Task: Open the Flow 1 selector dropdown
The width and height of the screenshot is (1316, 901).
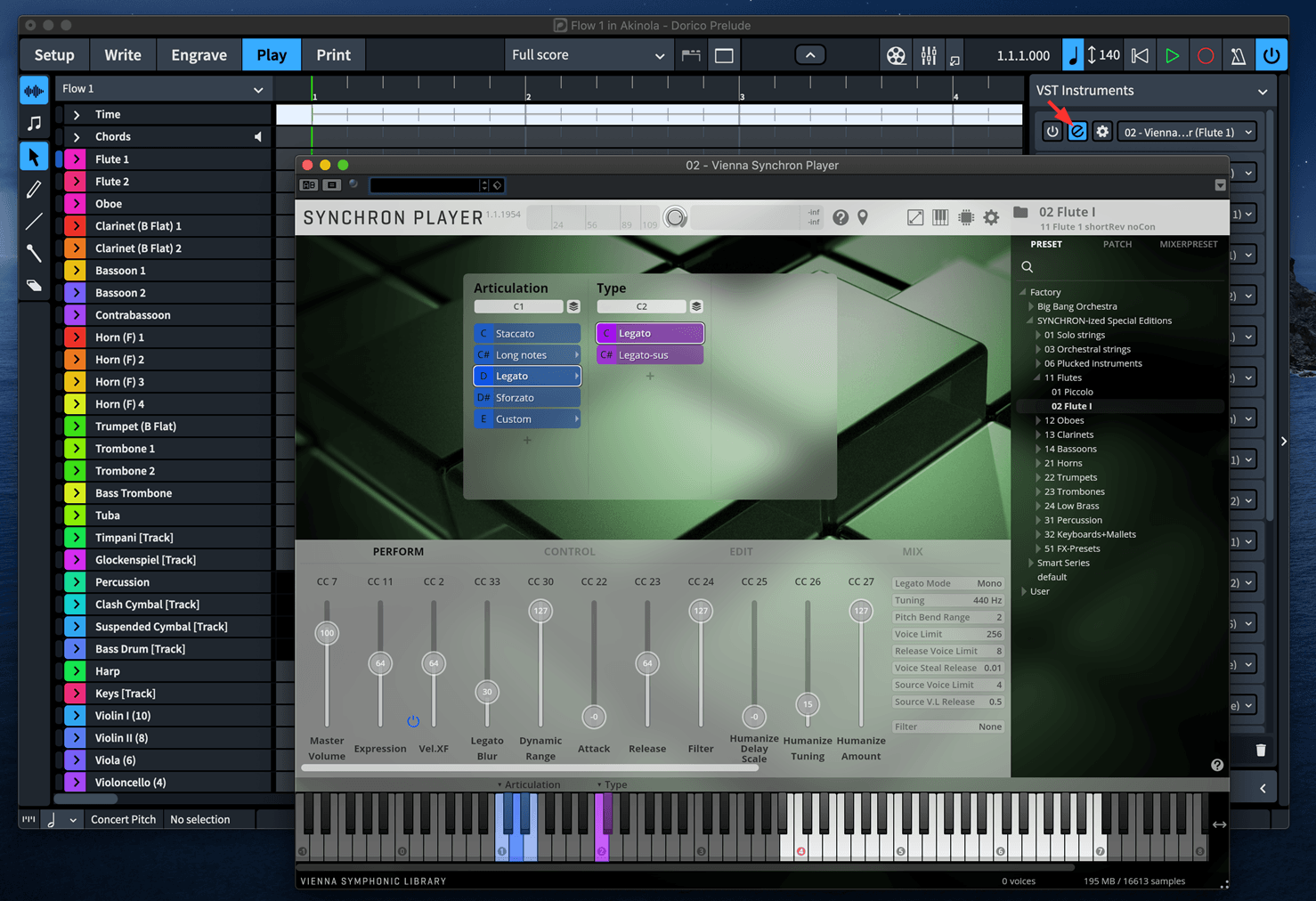Action: coord(162,89)
